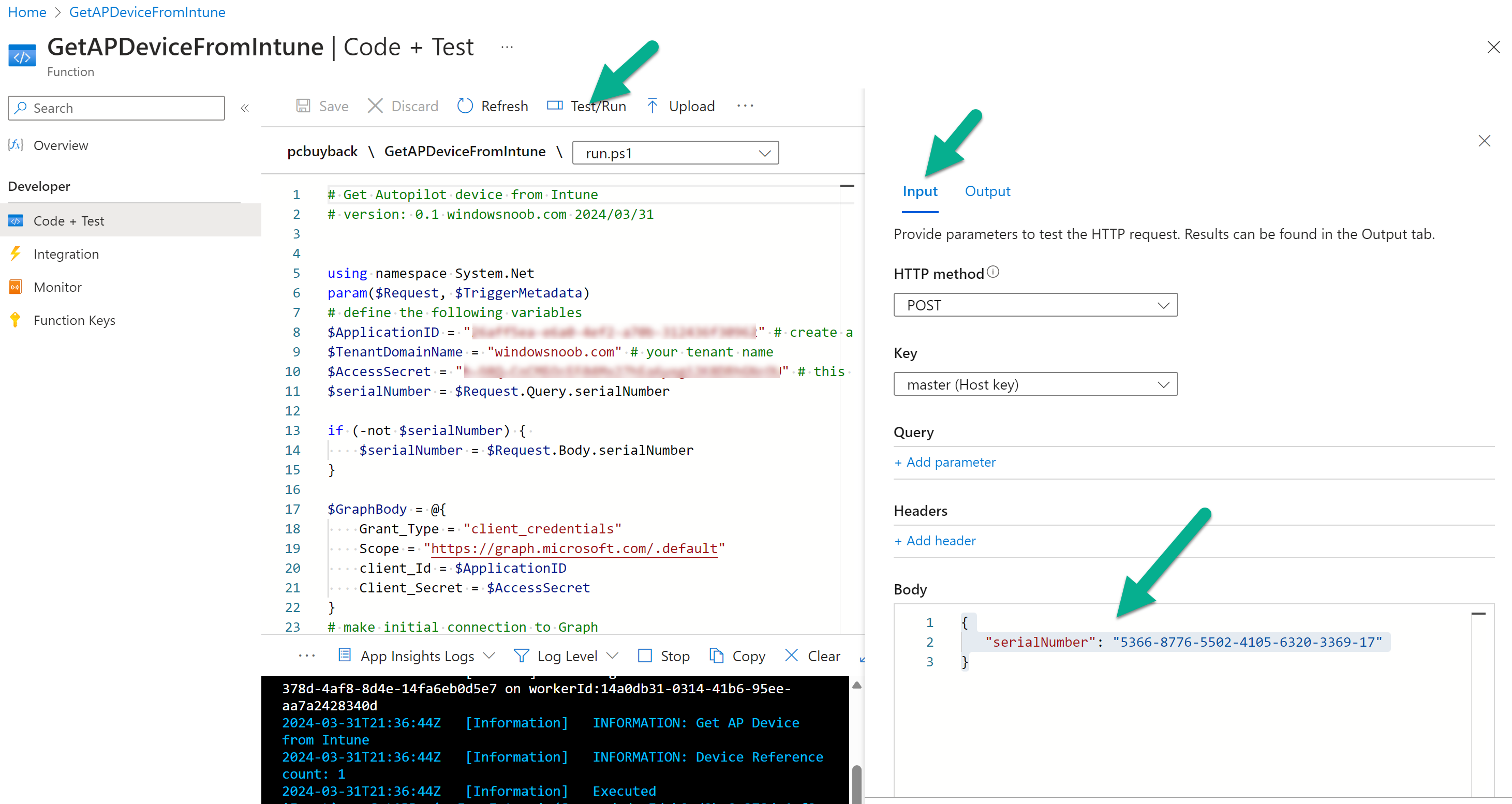Click line 5 'using namespace System.Net'
This screenshot has width=1512, height=804.
tap(431, 274)
